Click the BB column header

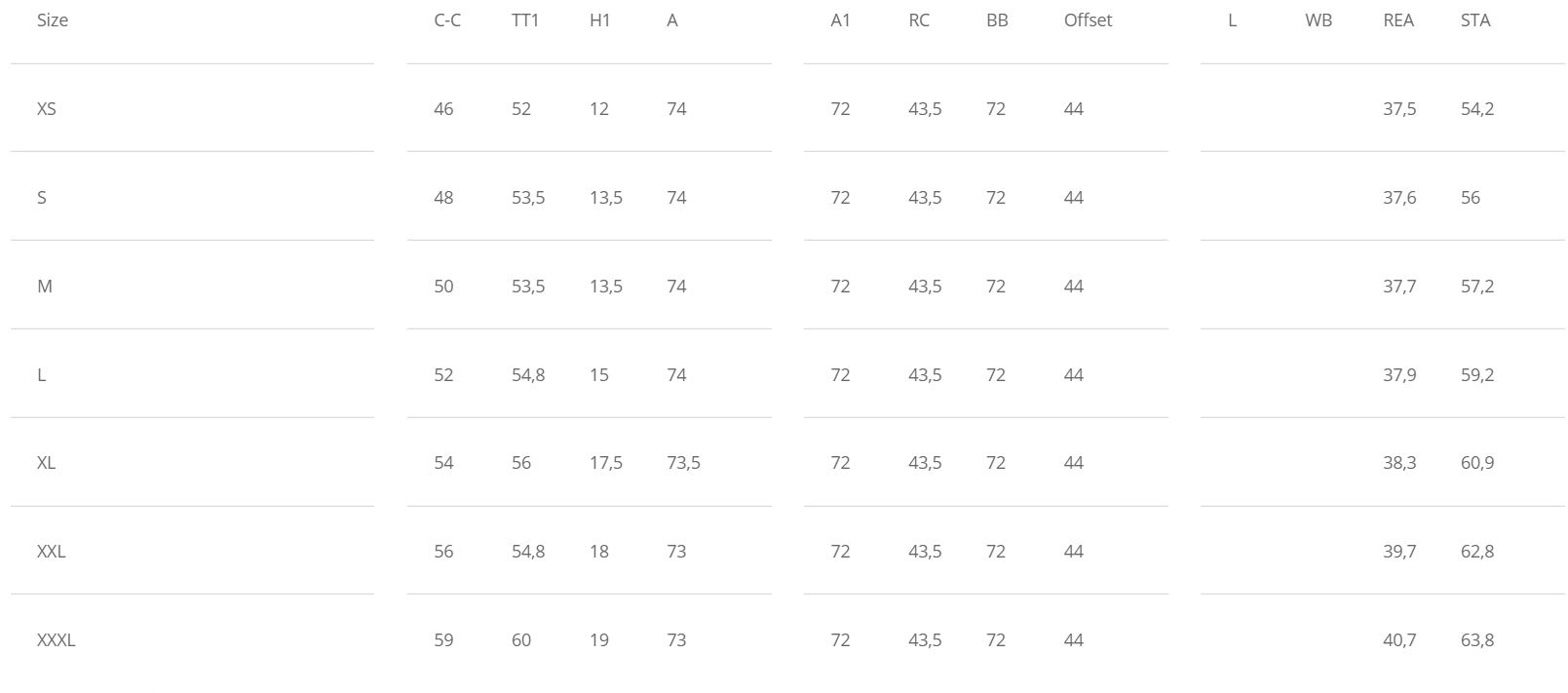(x=997, y=20)
